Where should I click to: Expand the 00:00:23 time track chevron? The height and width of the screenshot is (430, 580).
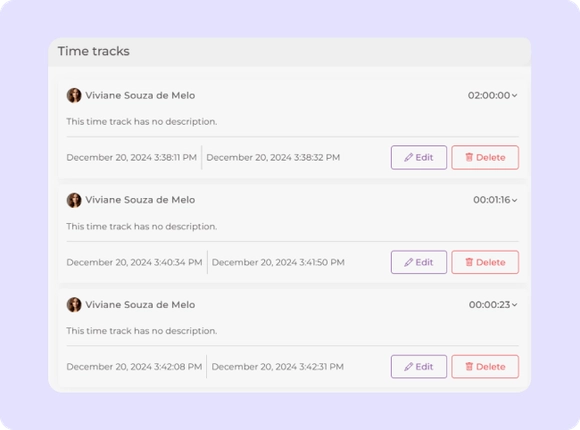tap(515, 305)
